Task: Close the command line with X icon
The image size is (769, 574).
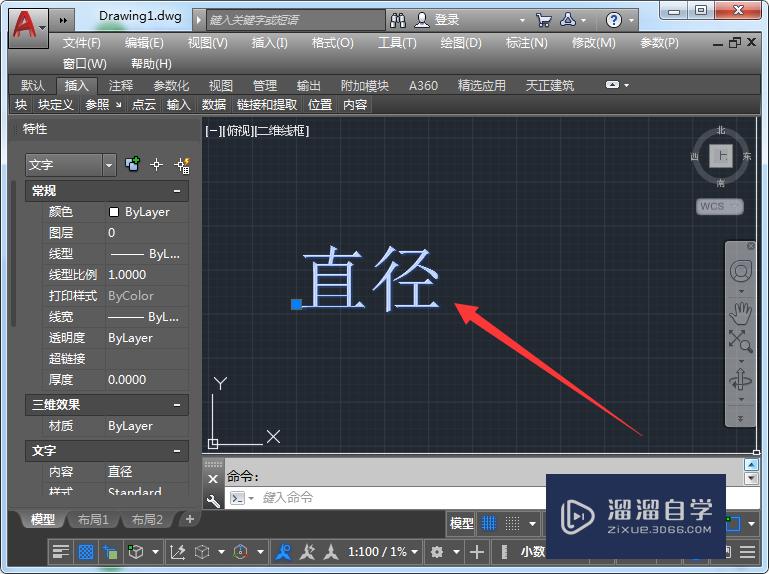Action: tap(213, 479)
